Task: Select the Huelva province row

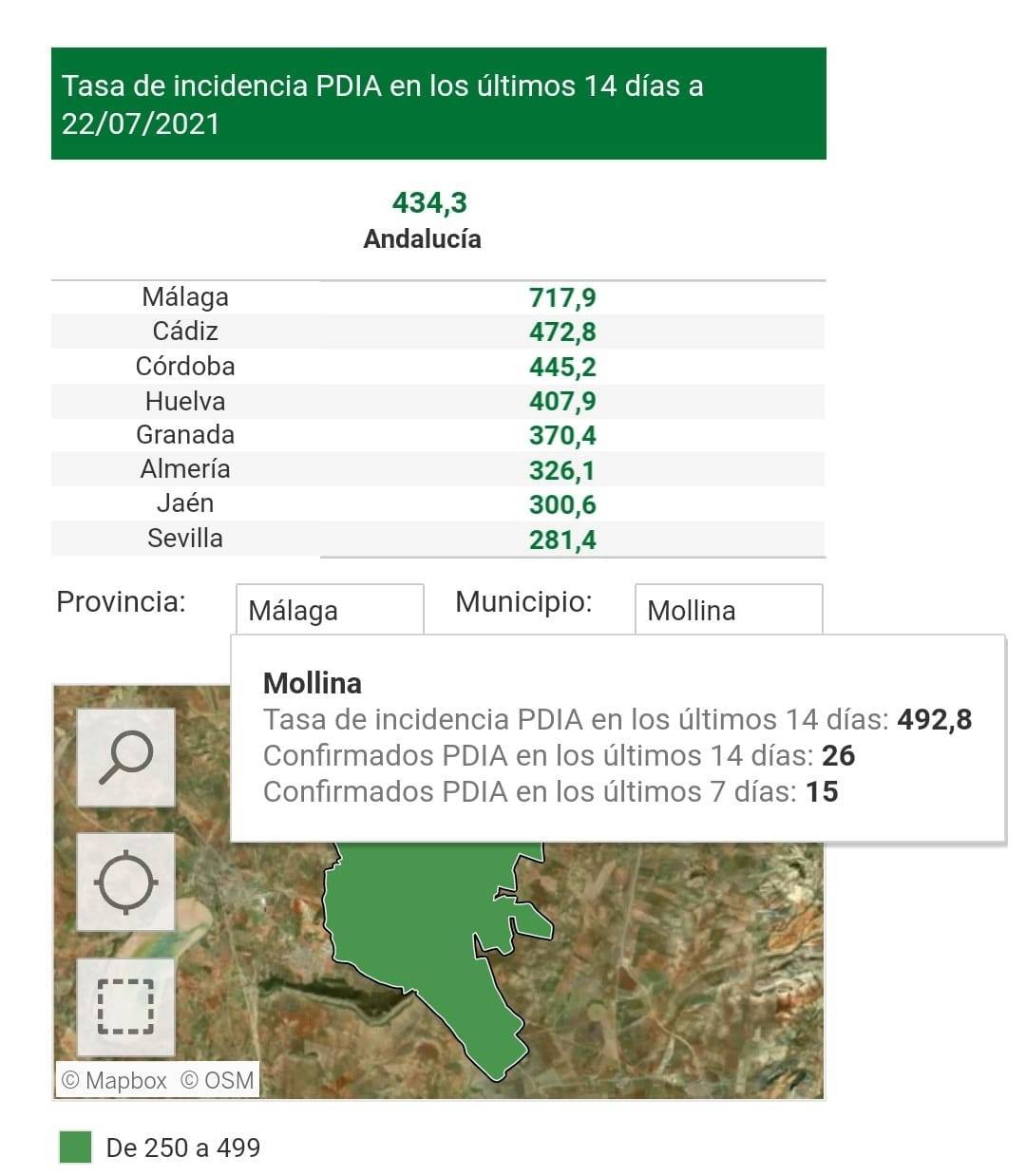Action: pos(438,401)
